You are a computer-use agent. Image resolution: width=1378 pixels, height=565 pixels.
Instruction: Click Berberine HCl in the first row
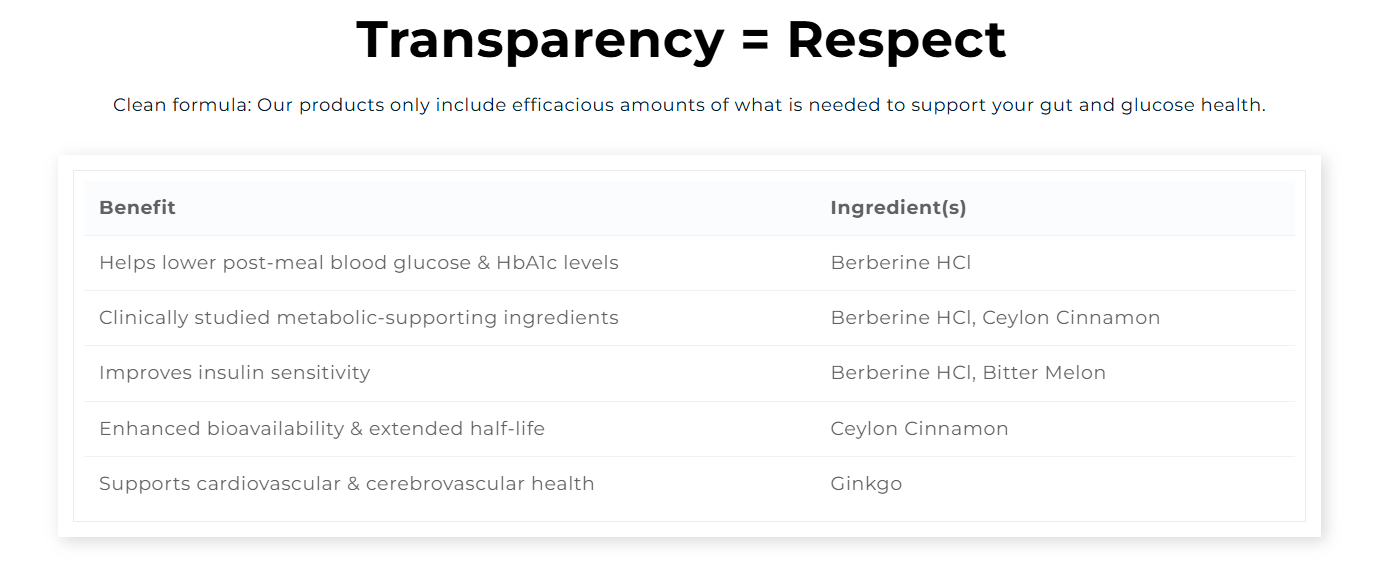[900, 263]
